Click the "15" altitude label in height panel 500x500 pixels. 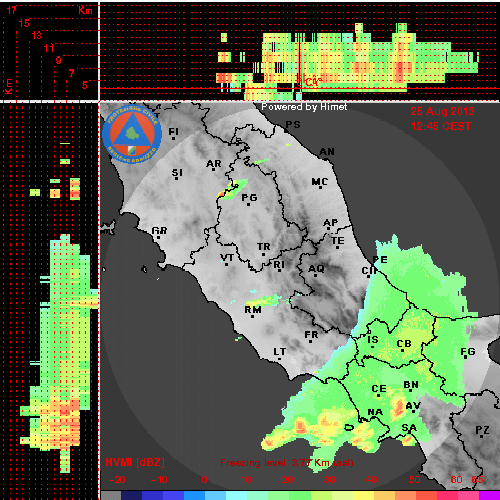click(x=24, y=23)
